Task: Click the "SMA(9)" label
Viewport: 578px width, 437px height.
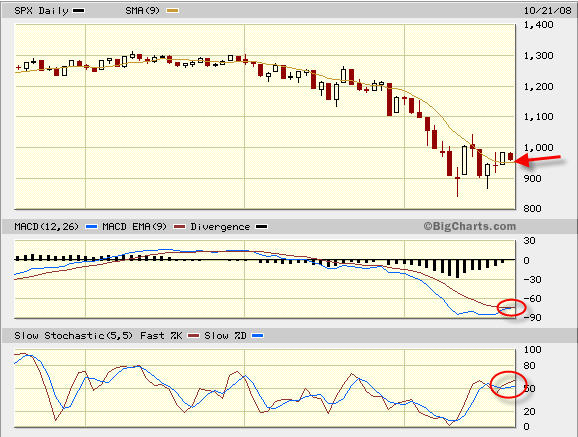Action: click(x=143, y=11)
